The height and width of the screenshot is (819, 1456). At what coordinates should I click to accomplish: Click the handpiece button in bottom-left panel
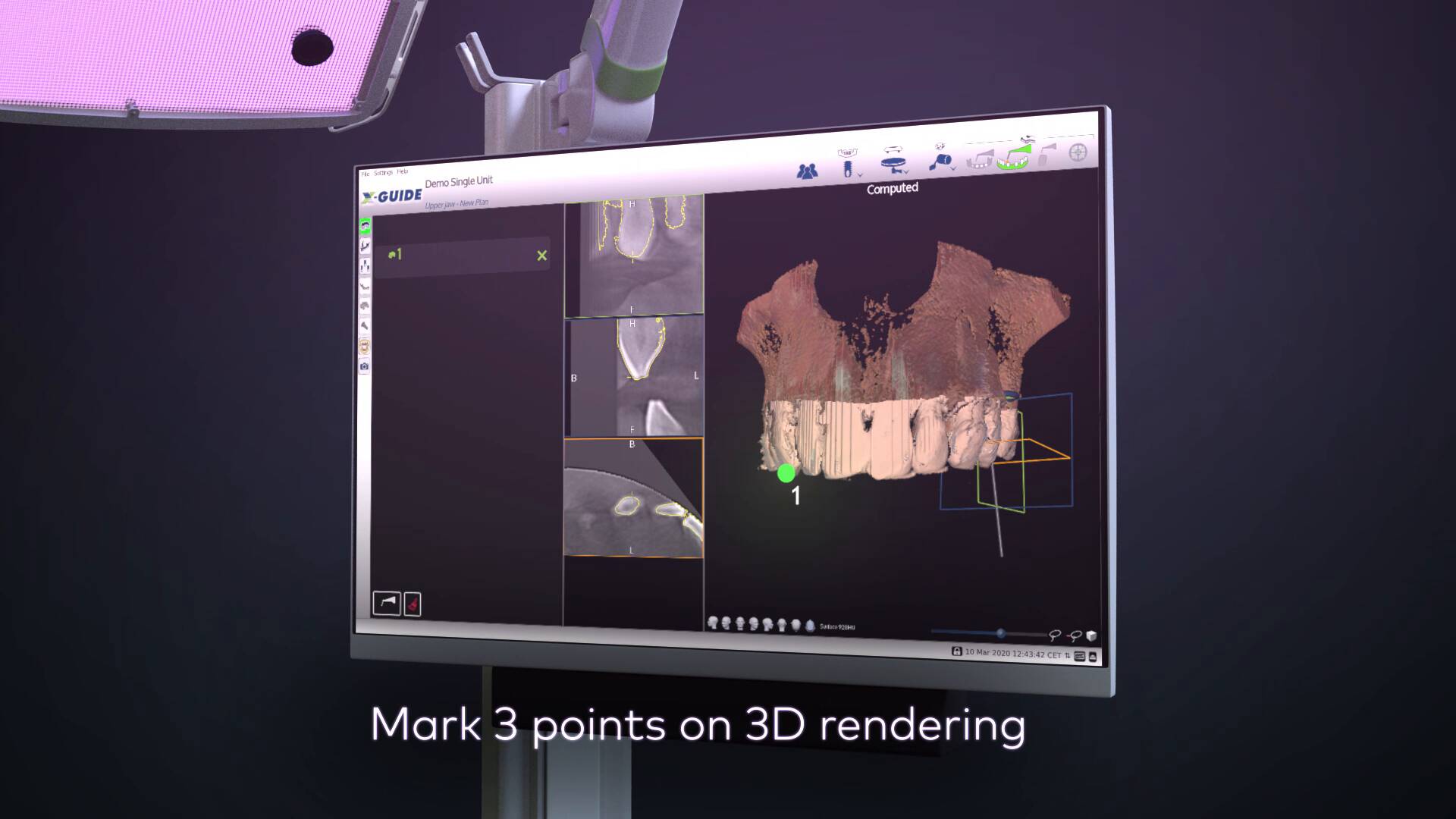(x=387, y=604)
